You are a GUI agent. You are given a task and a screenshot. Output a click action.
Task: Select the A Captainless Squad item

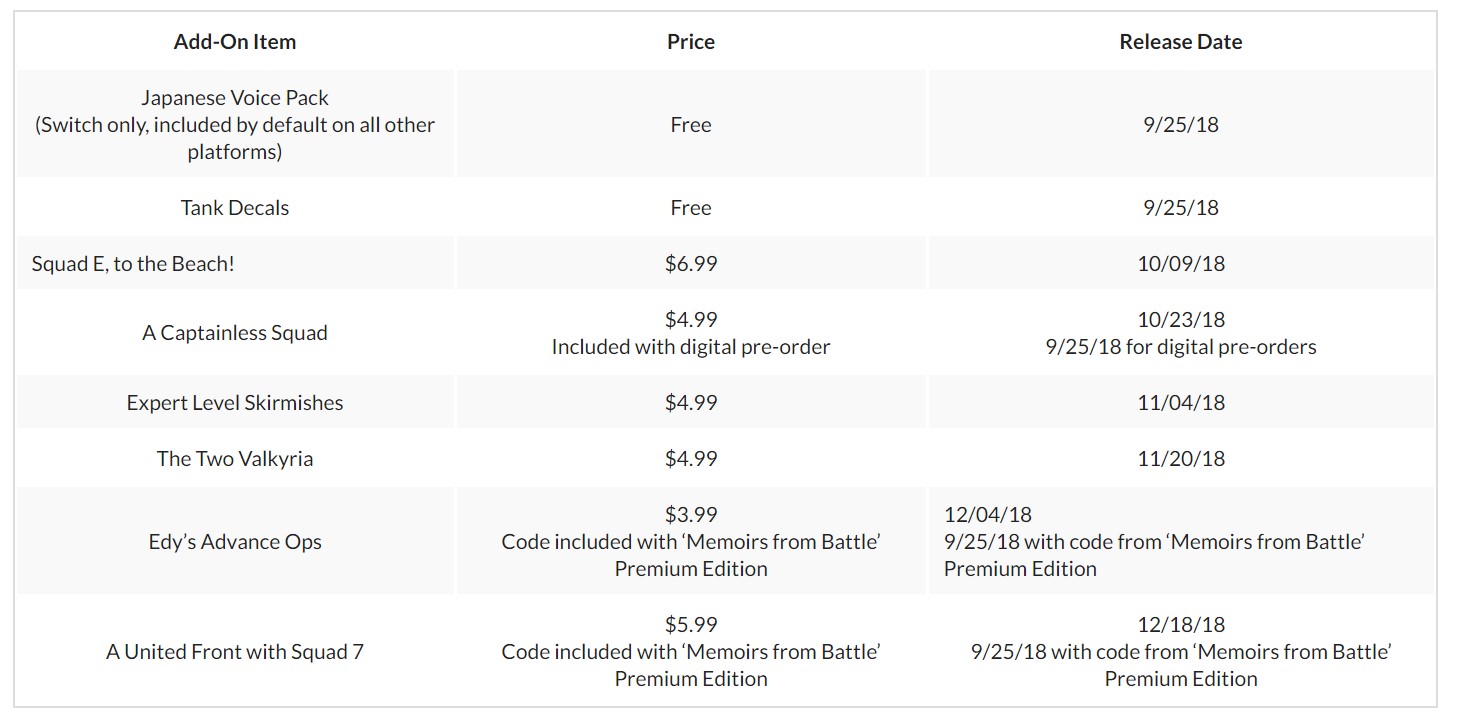pyautogui.click(x=235, y=333)
